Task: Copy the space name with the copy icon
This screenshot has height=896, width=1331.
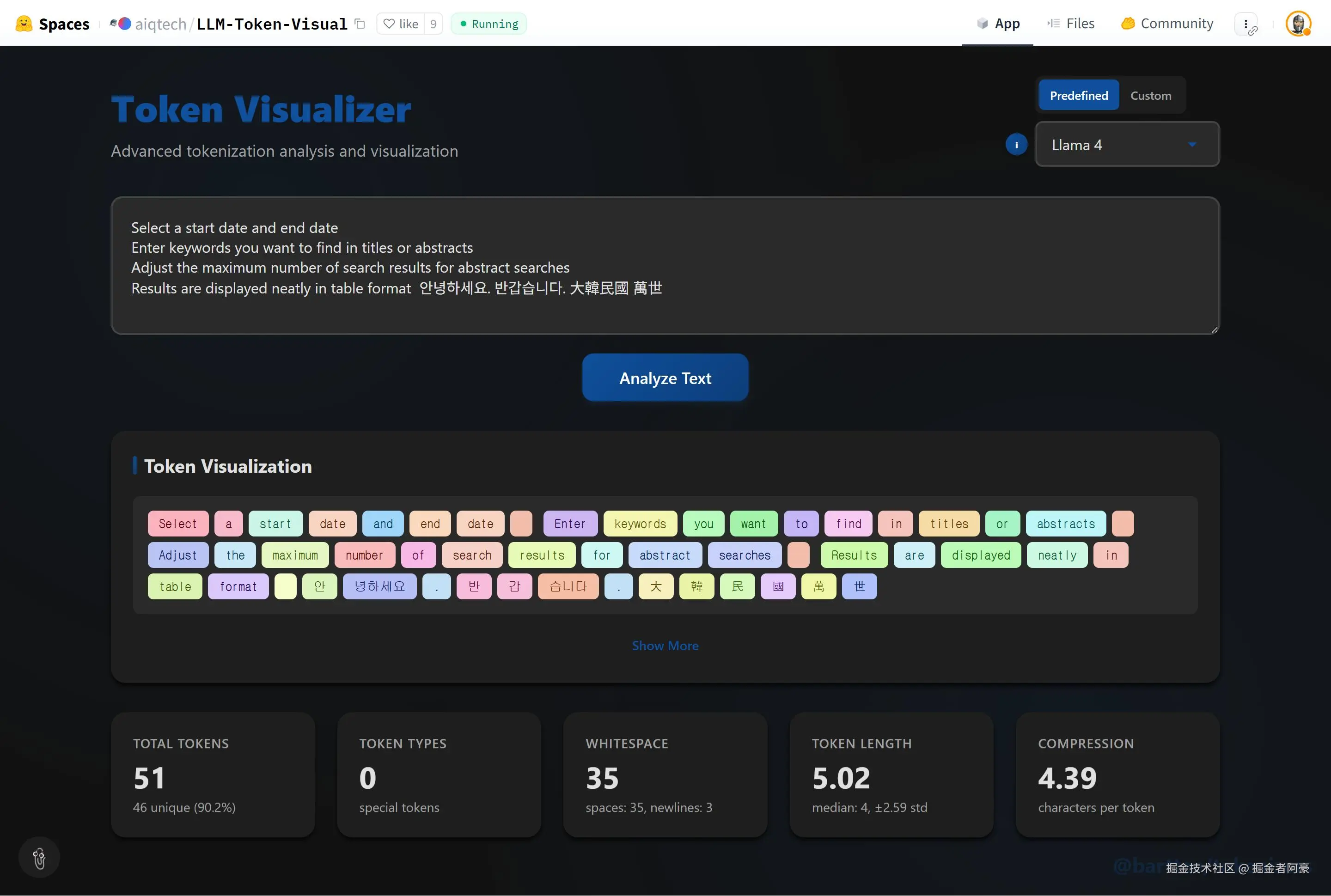Action: point(360,24)
